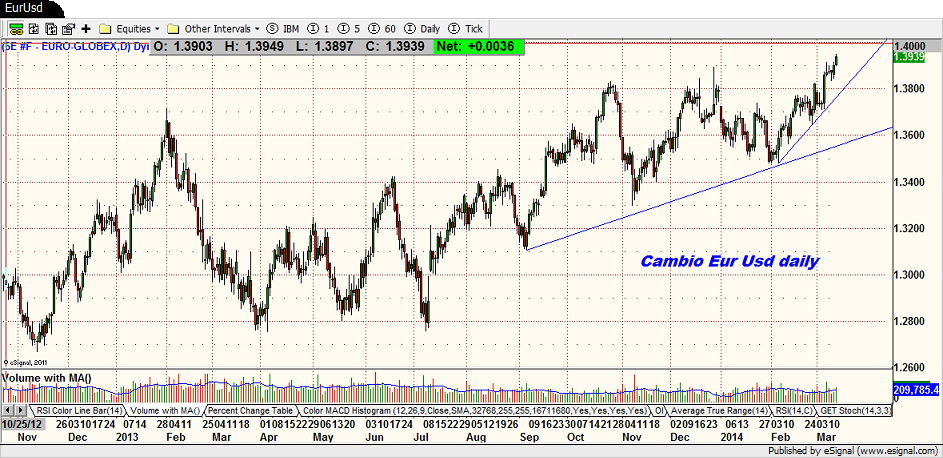This screenshot has height=458, width=943.
Task: Click the blue 209,785.4 volume value marker
Action: pyautogui.click(x=917, y=390)
